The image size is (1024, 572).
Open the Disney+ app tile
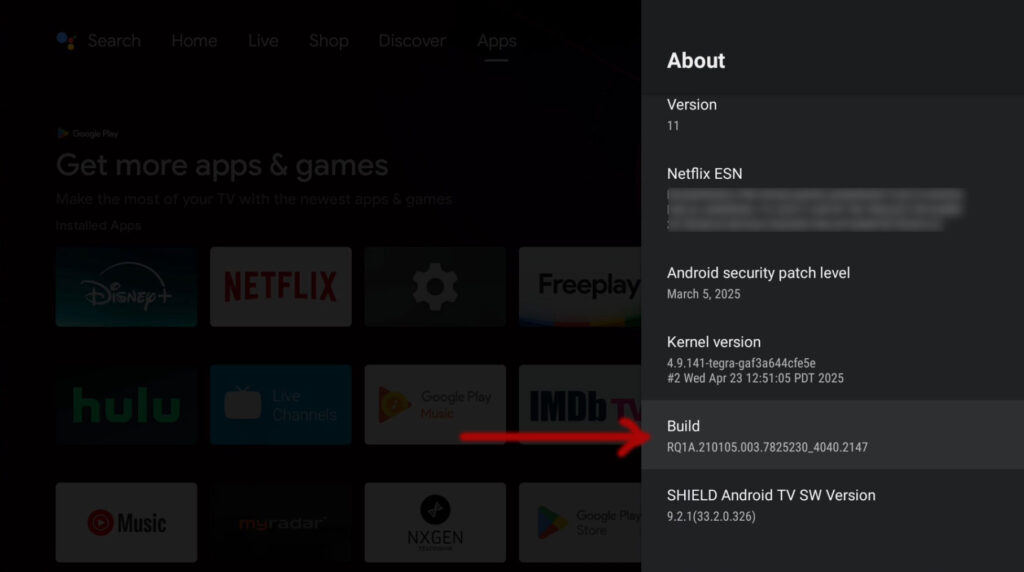[126, 287]
